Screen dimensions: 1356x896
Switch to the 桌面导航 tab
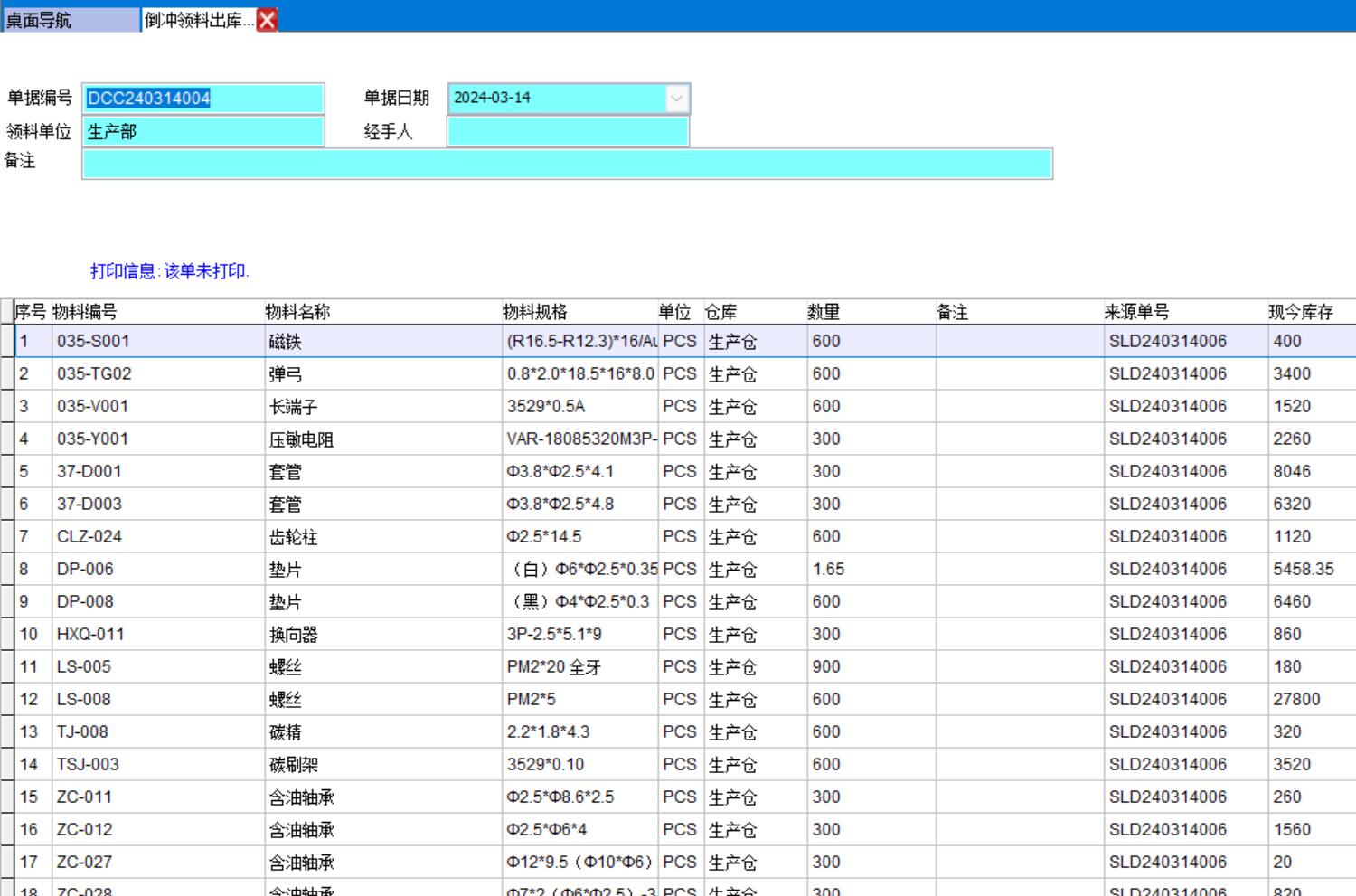(x=71, y=20)
